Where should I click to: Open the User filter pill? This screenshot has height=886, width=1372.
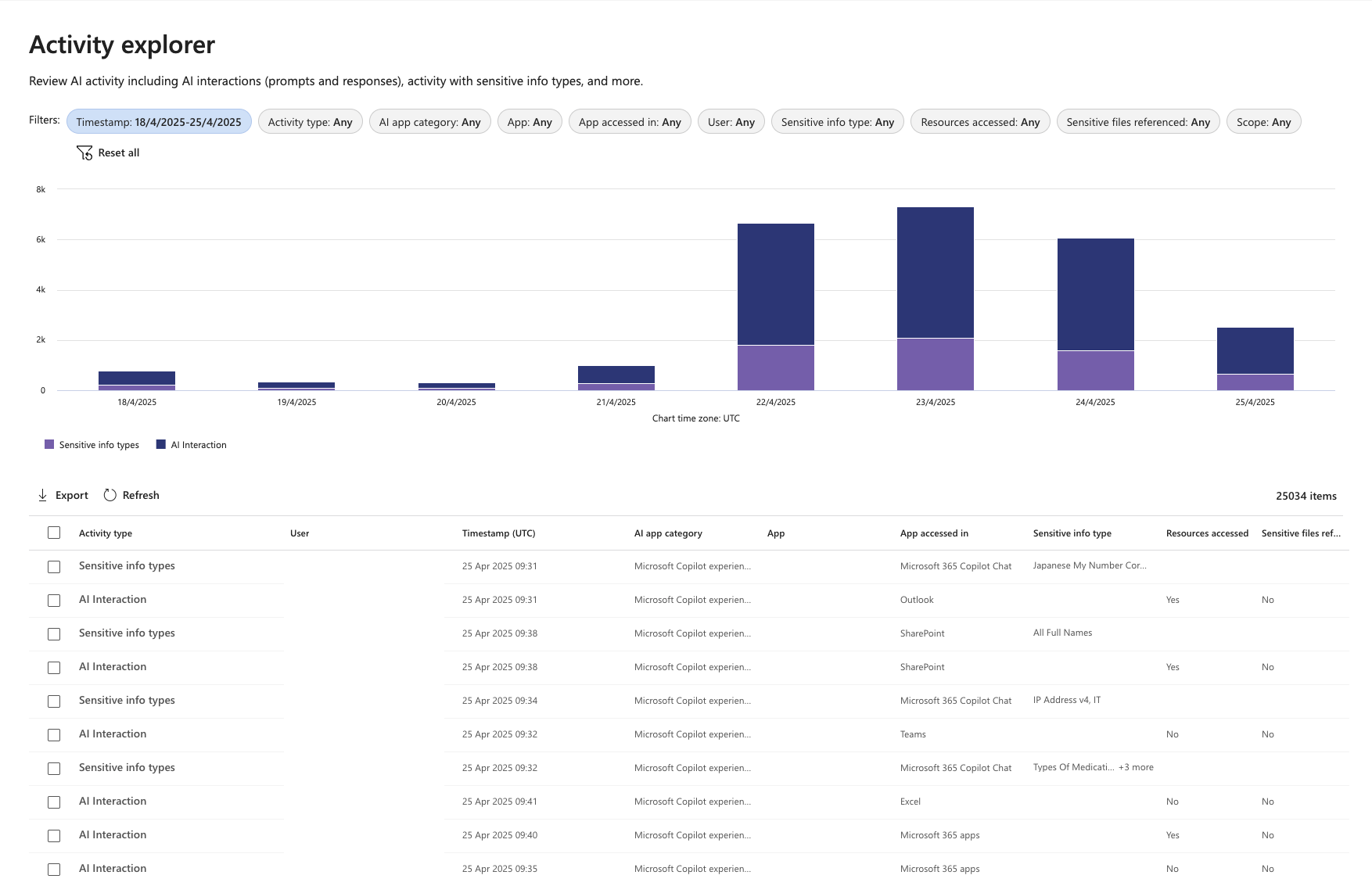731,122
